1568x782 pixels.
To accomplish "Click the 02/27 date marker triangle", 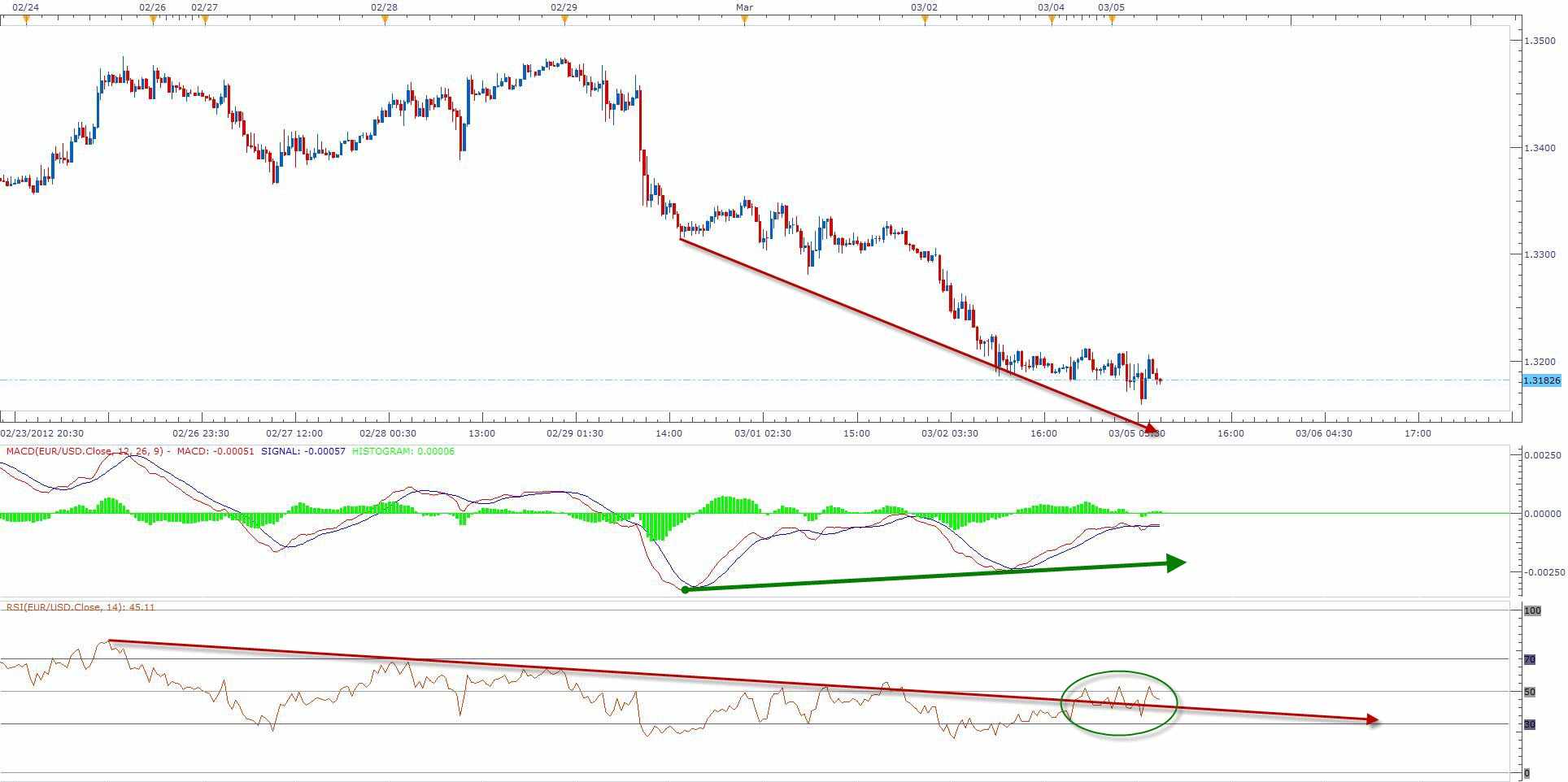I will point(205,20).
